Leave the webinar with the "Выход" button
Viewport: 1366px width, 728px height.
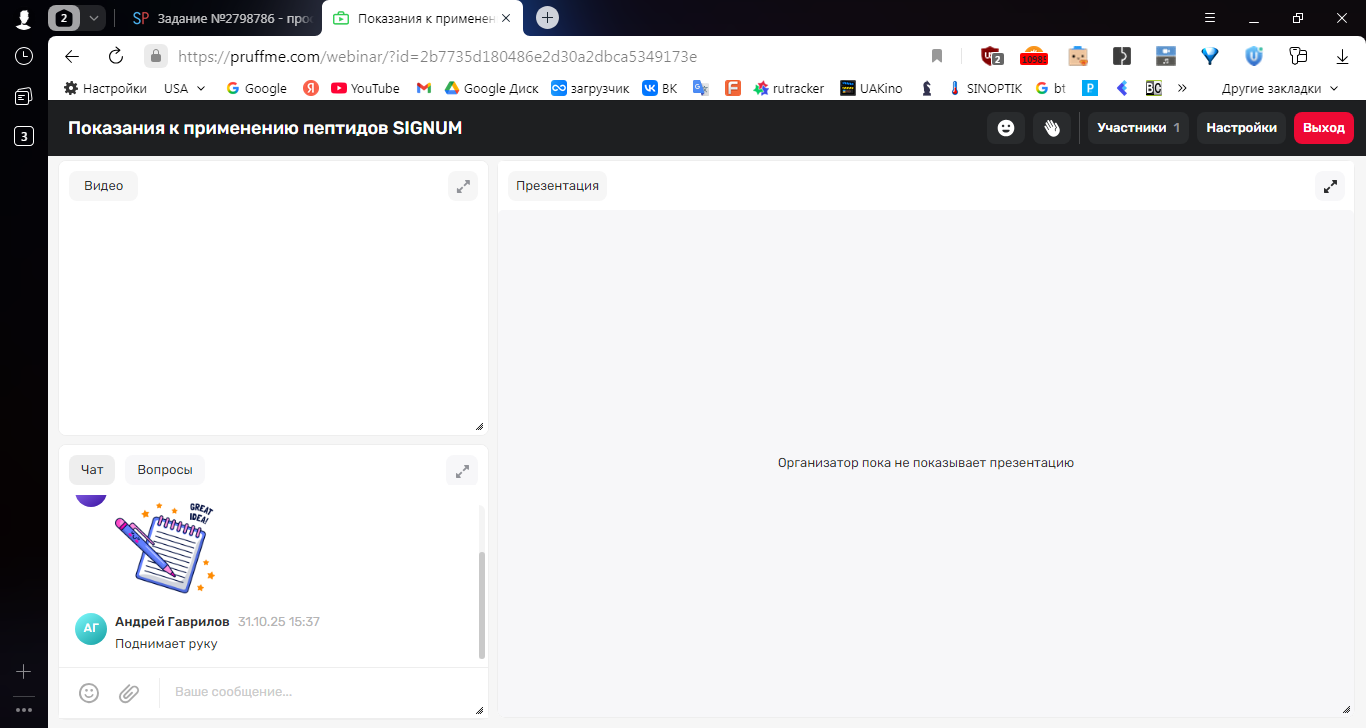point(1324,128)
